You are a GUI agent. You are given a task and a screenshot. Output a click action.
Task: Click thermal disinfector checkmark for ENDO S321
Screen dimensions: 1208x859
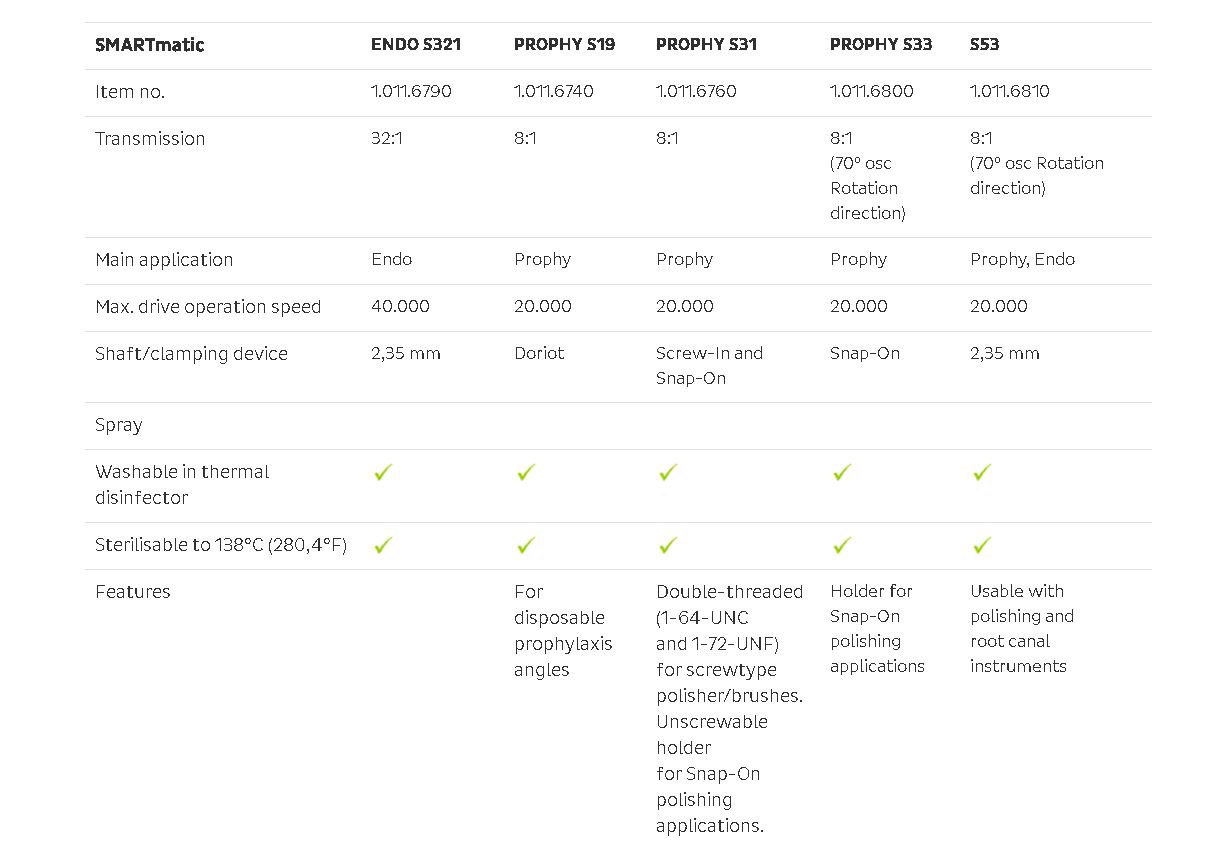coord(383,472)
